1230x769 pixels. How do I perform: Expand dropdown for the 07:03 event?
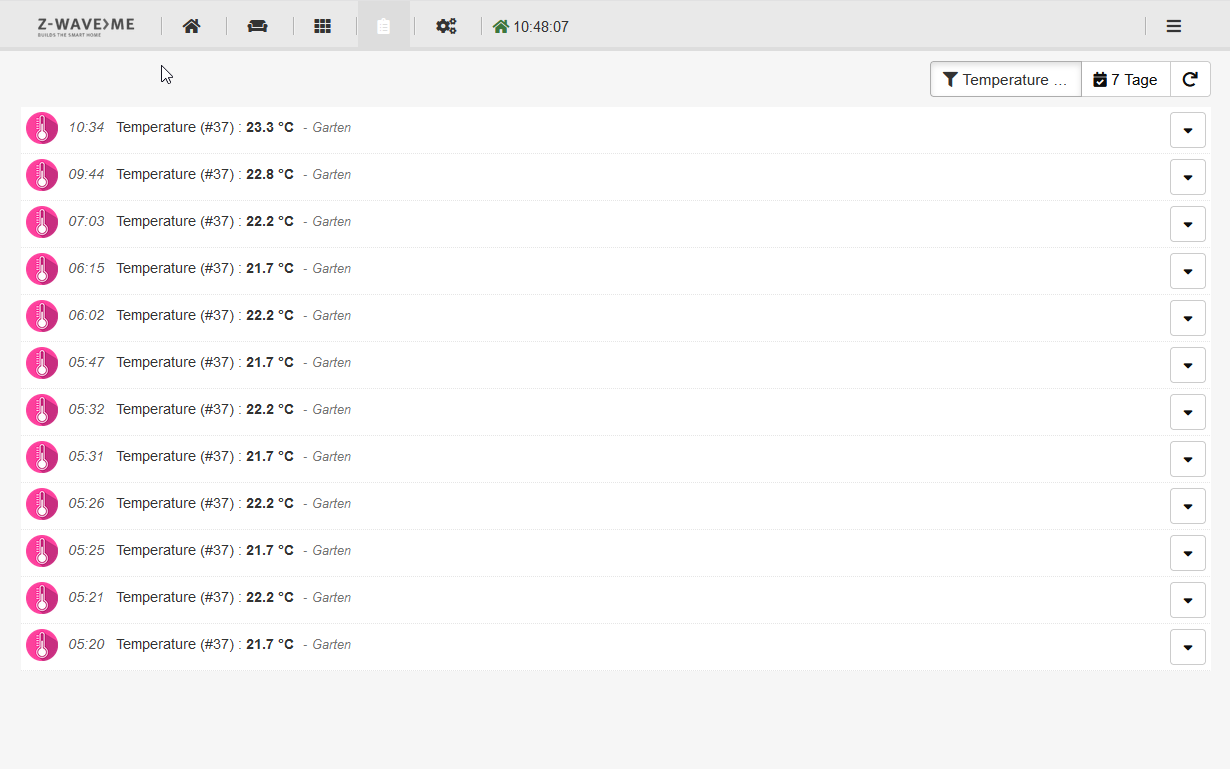(1187, 224)
